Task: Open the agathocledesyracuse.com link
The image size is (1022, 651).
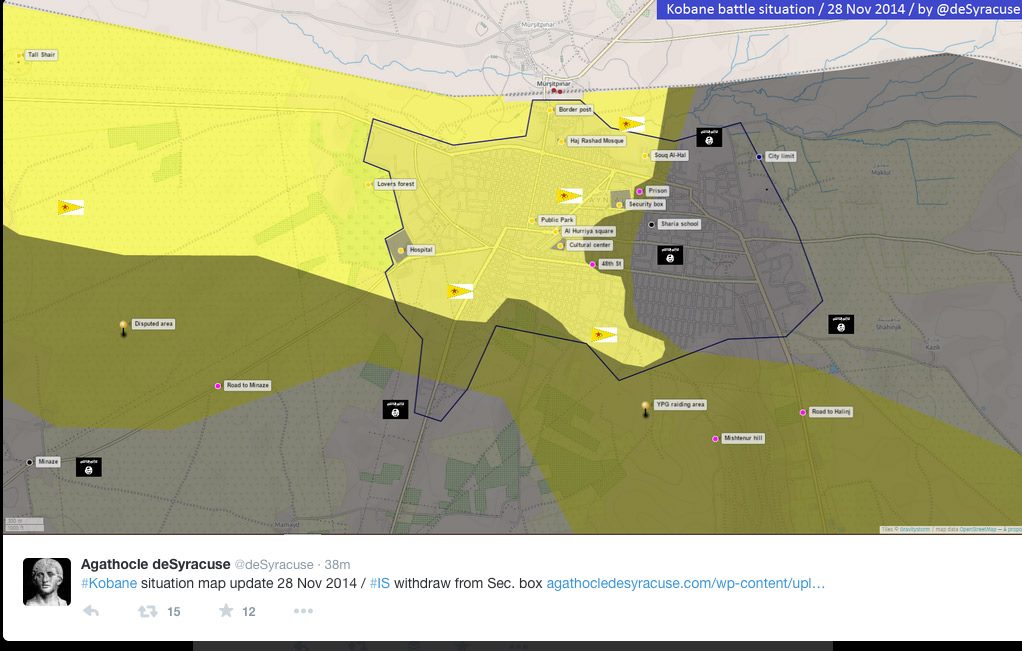Action: [x=685, y=583]
